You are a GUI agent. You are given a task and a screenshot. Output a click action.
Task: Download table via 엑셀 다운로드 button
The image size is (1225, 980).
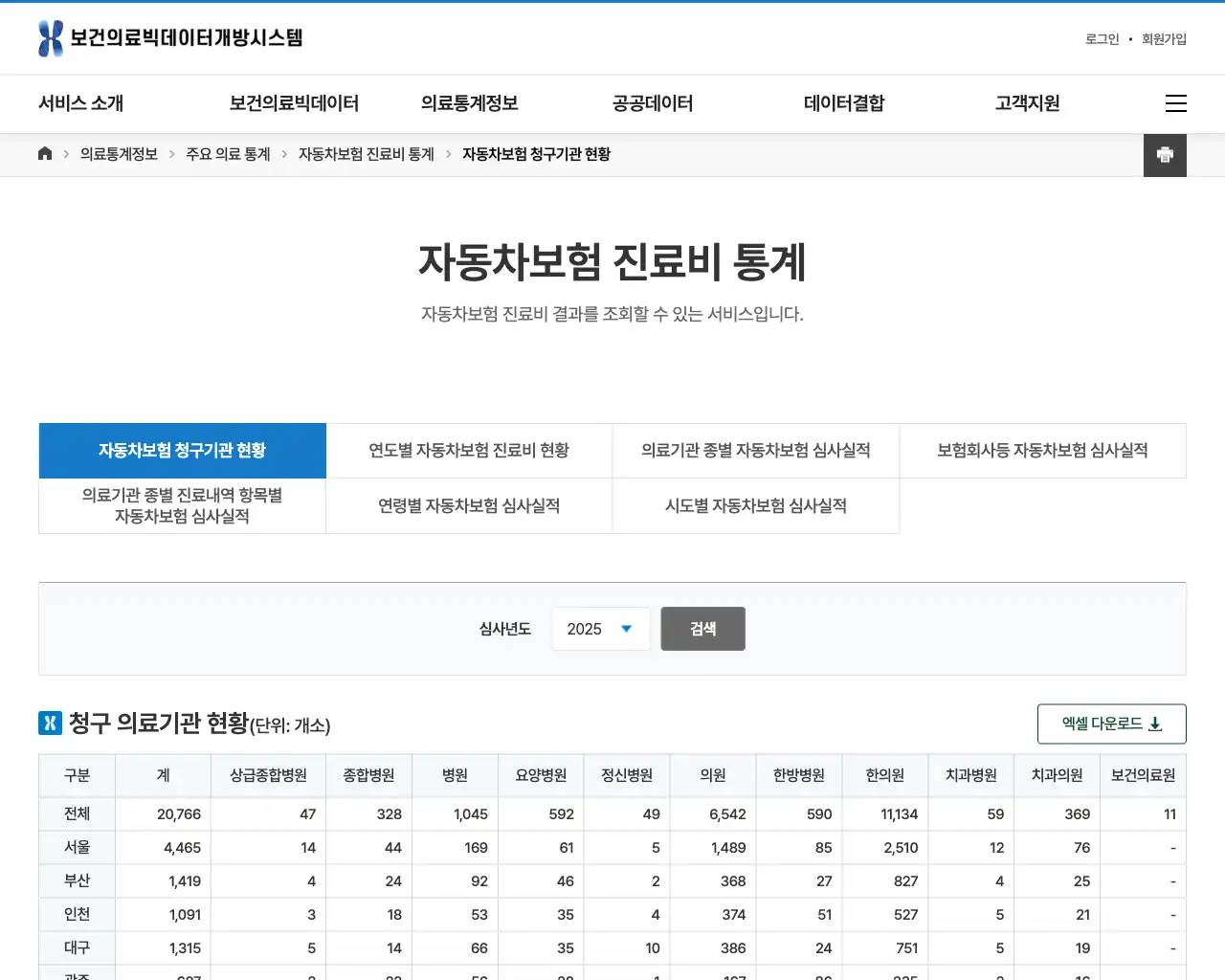pyautogui.click(x=1112, y=724)
